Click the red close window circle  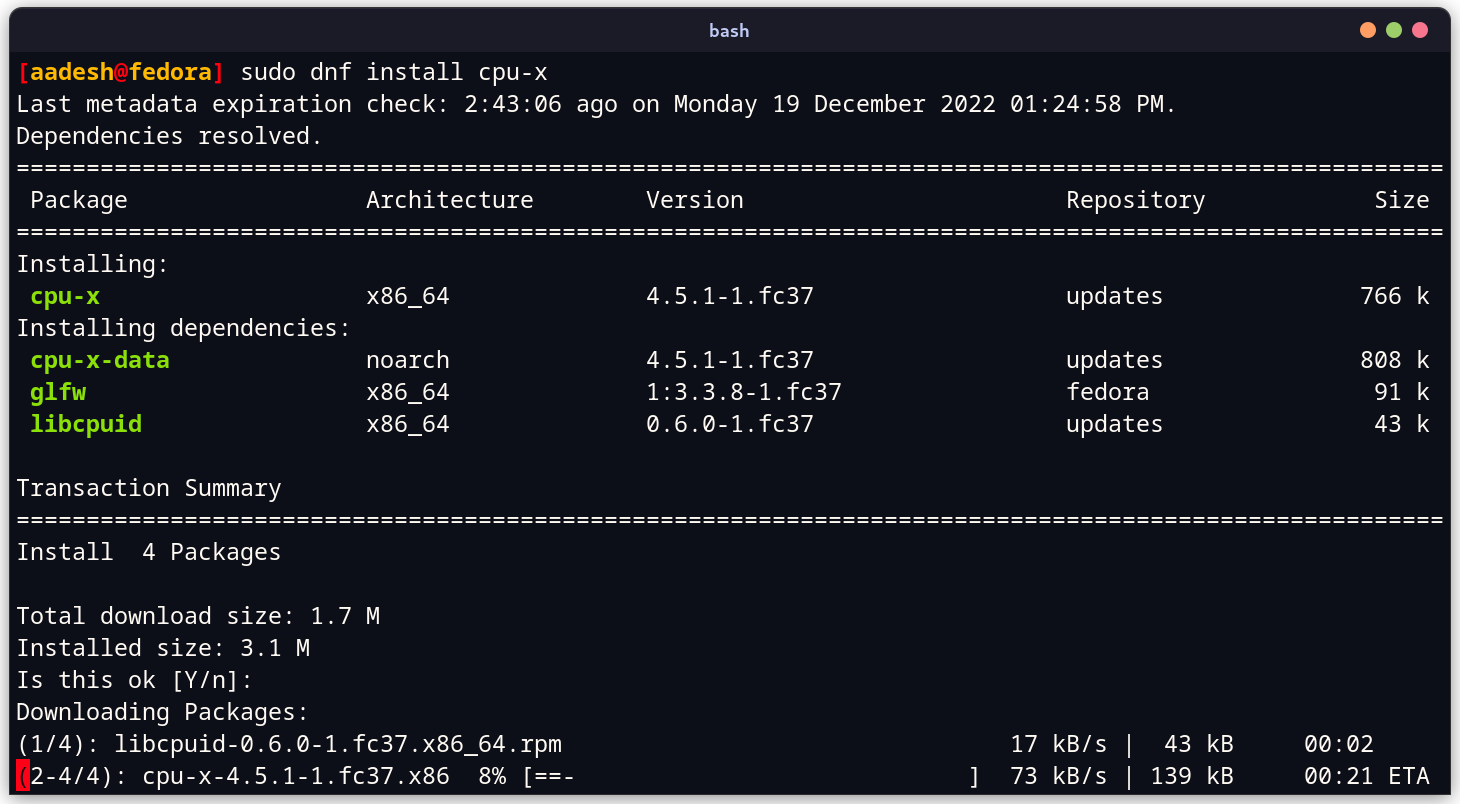1420,30
